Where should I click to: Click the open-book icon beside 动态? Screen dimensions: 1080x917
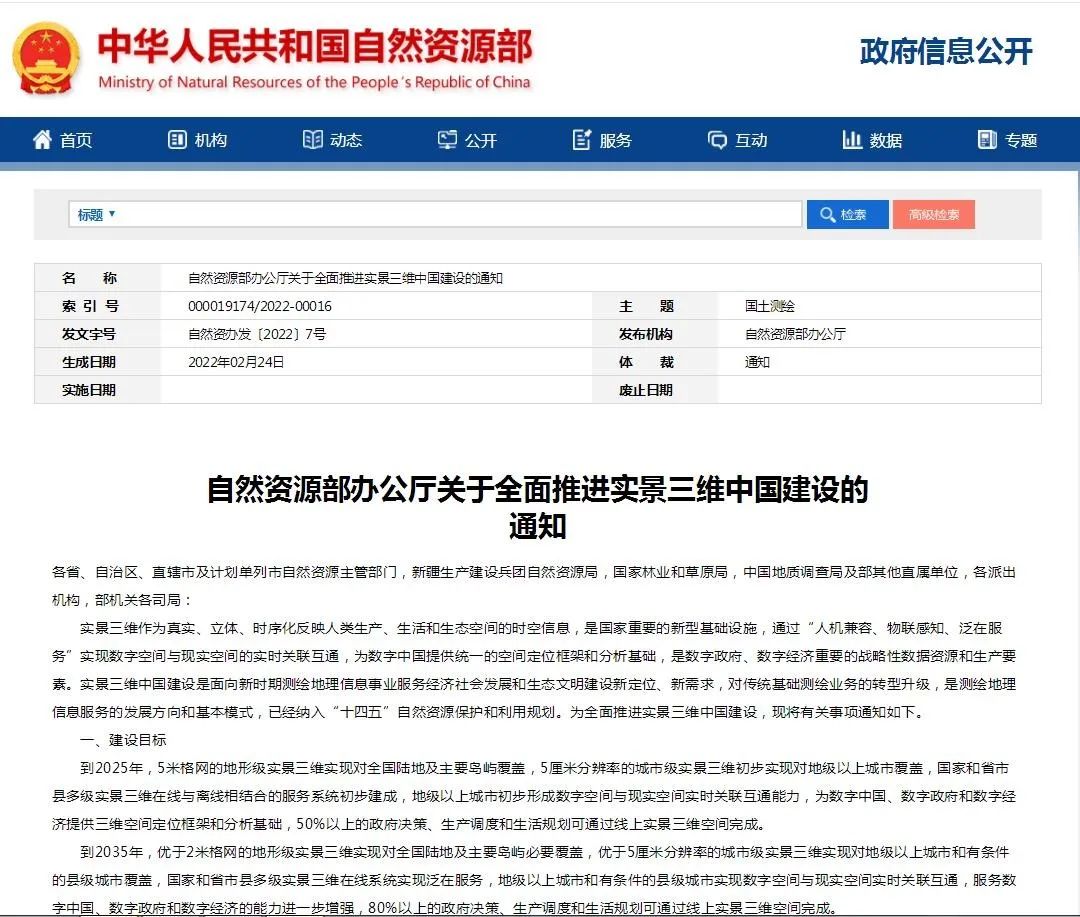pyautogui.click(x=313, y=140)
